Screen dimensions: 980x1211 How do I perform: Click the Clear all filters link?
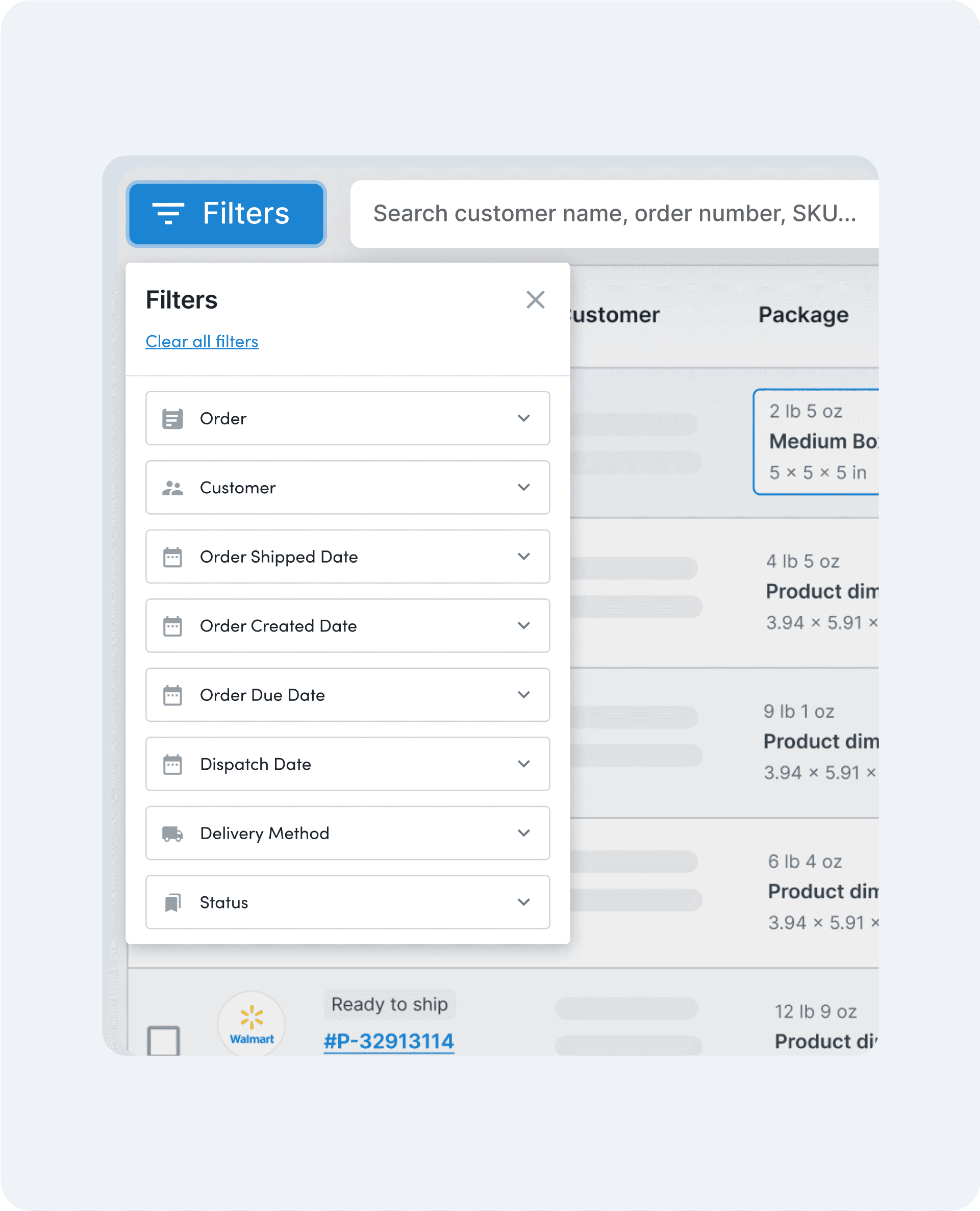point(202,342)
